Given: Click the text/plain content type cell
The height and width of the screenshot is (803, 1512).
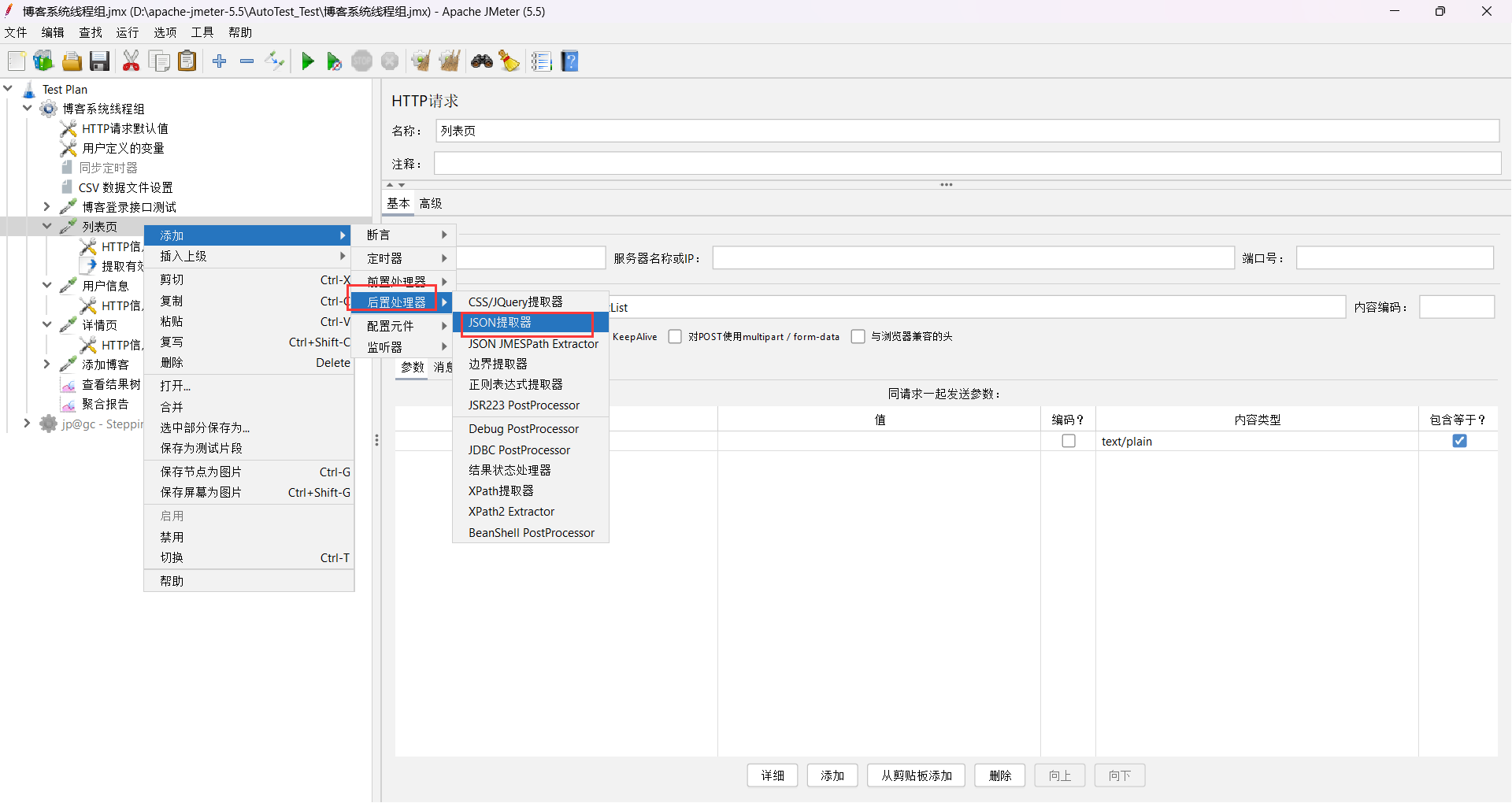Looking at the screenshot, I should [x=1257, y=442].
